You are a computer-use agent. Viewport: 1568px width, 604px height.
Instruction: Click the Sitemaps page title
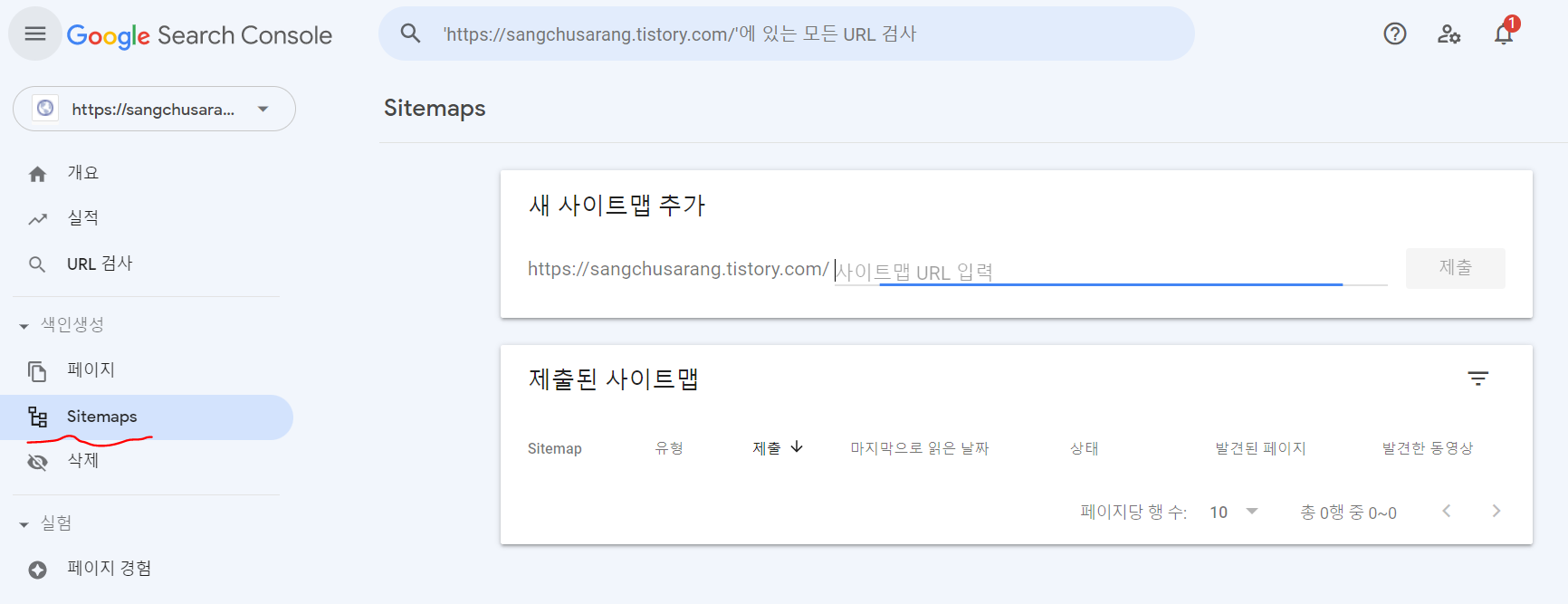435,108
